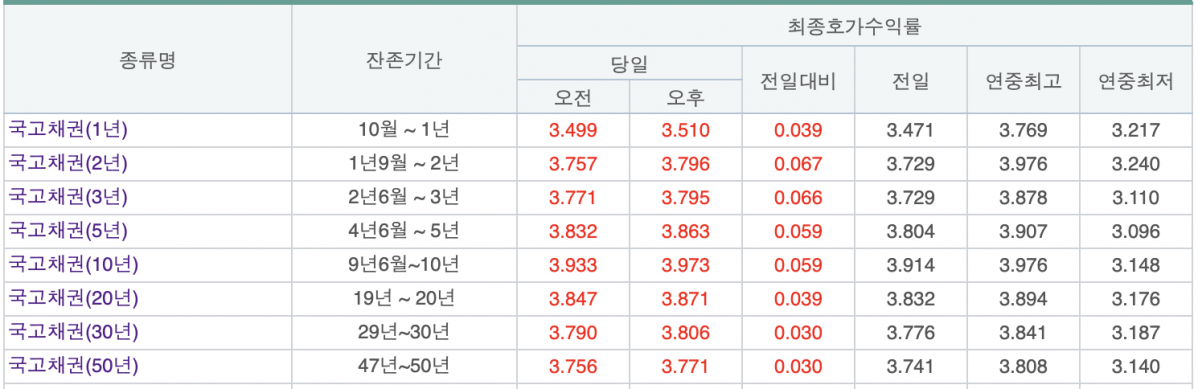Click yearly low 3.140
This screenshot has width=1198, height=389.
click(1136, 367)
